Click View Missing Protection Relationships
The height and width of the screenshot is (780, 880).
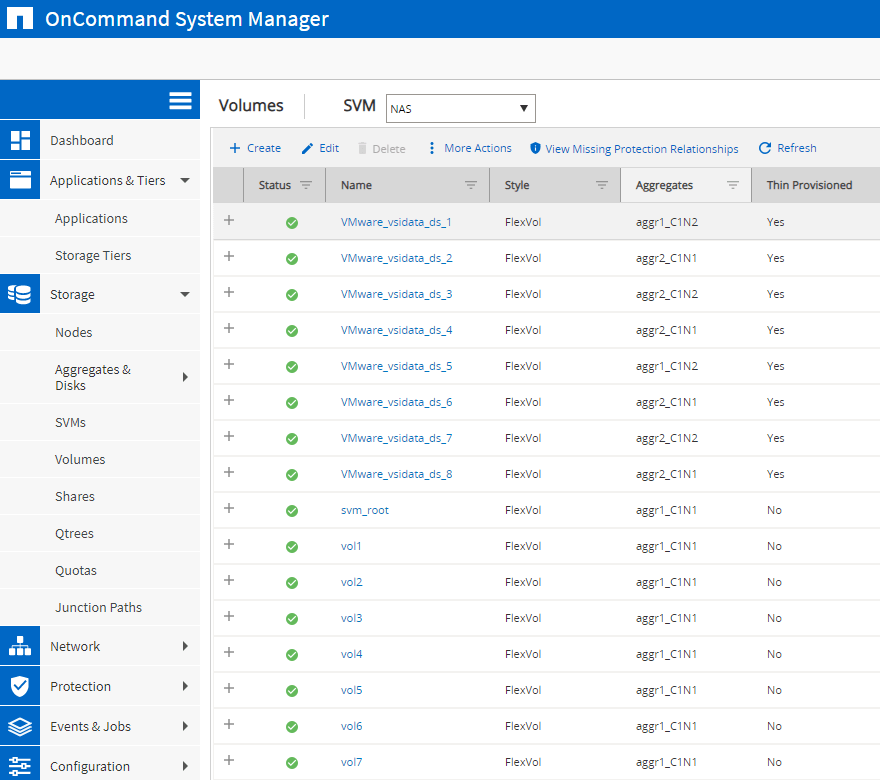pos(634,149)
